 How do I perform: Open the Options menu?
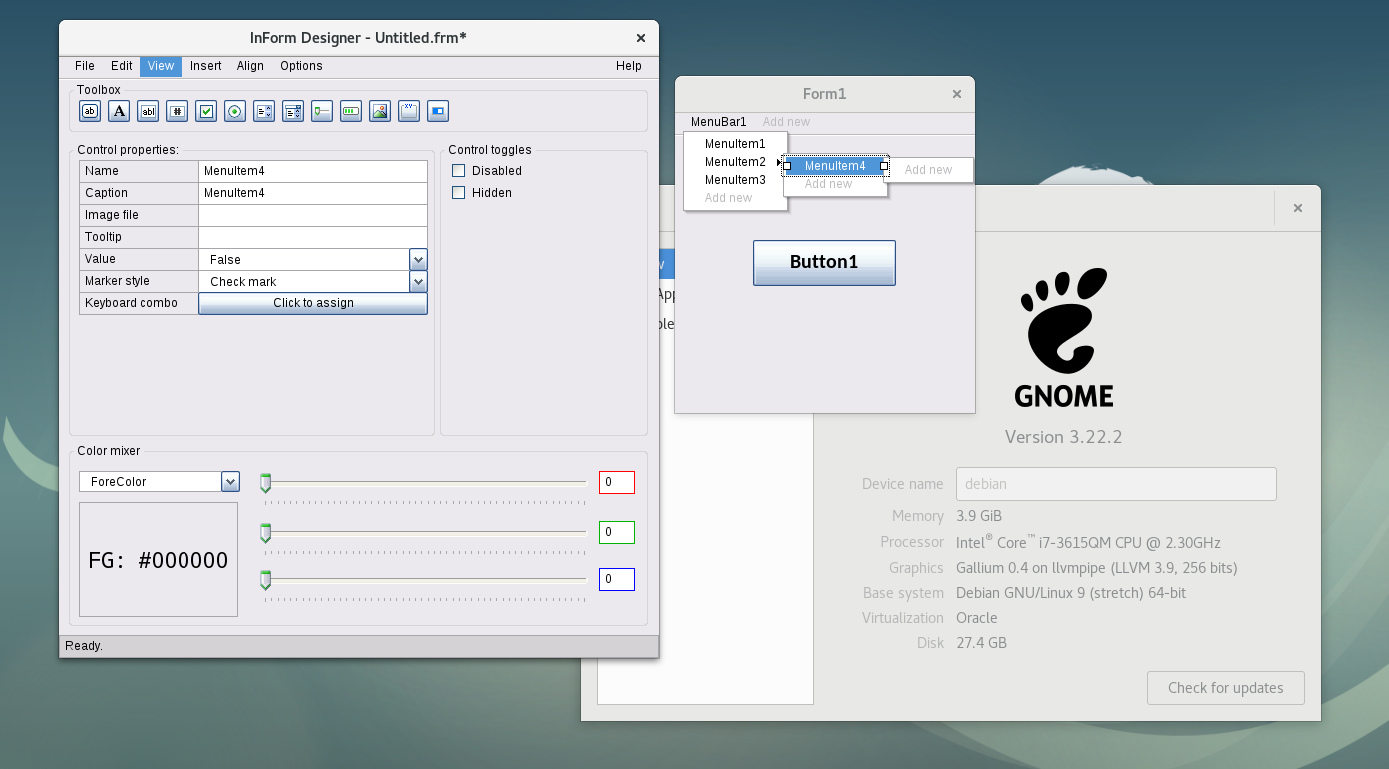coord(301,66)
